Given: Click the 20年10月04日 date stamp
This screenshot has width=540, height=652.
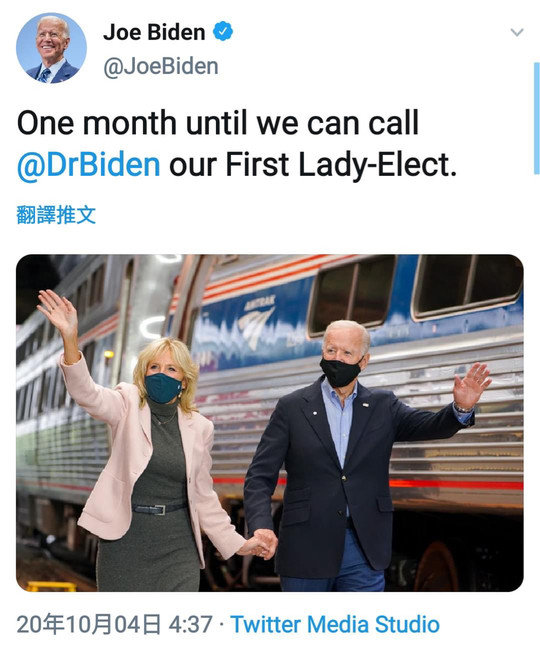Looking at the screenshot, I should point(89,624).
